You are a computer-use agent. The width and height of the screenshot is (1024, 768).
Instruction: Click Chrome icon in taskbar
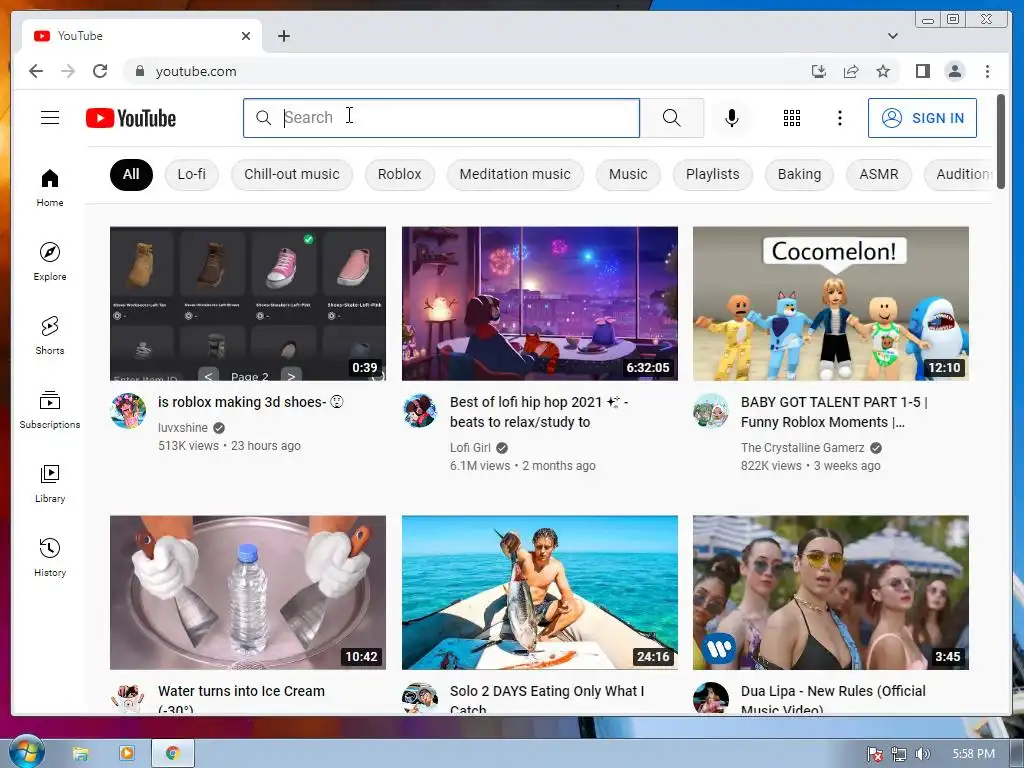[x=173, y=754]
